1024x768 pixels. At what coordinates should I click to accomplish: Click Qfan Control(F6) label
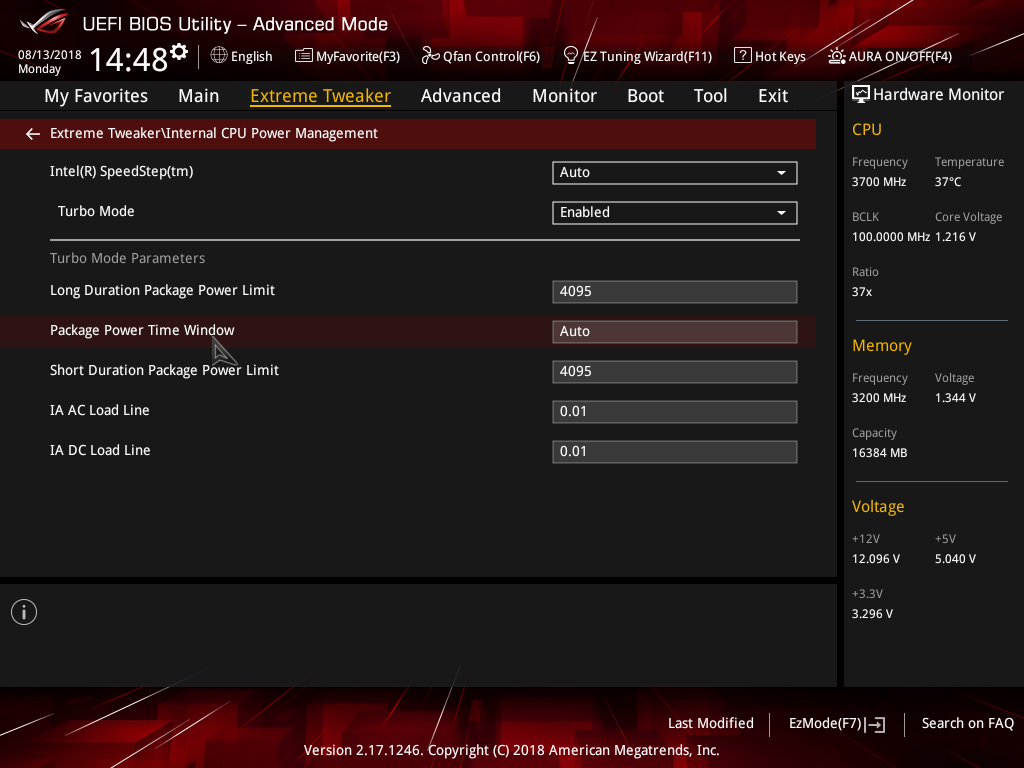[491, 57]
